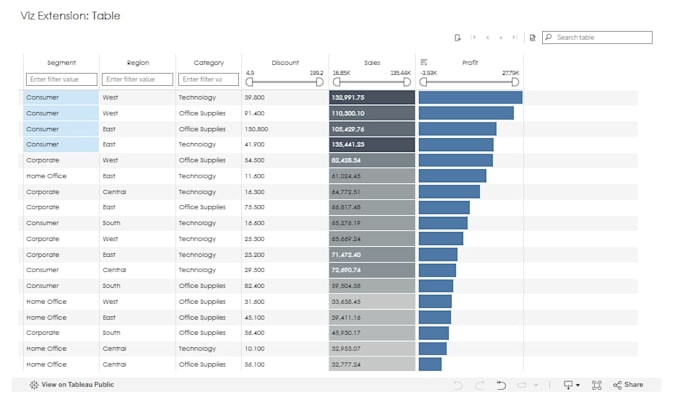Click the Revert (reset view) icon

click(501, 385)
